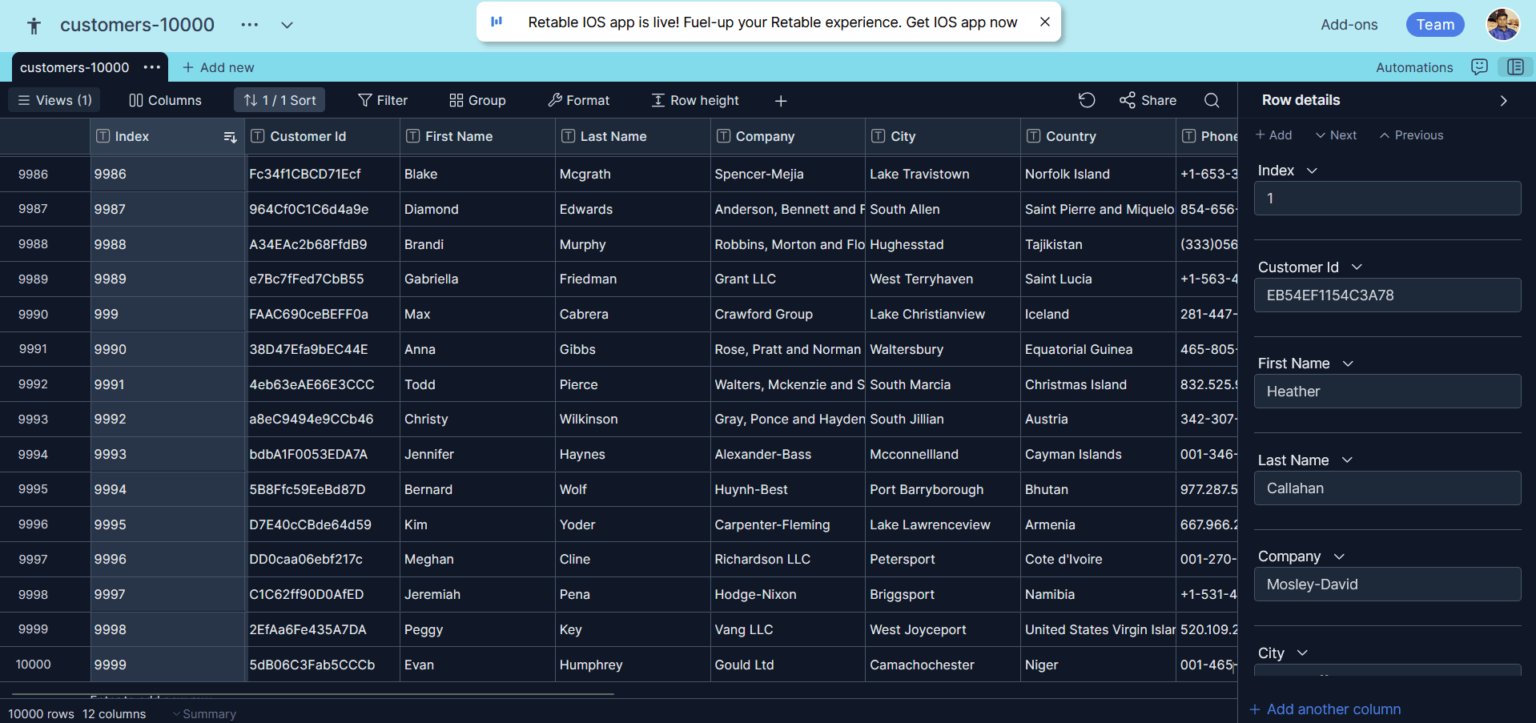The width and height of the screenshot is (1536, 723).
Task: Click Add another column link
Action: pyautogui.click(x=1324, y=708)
